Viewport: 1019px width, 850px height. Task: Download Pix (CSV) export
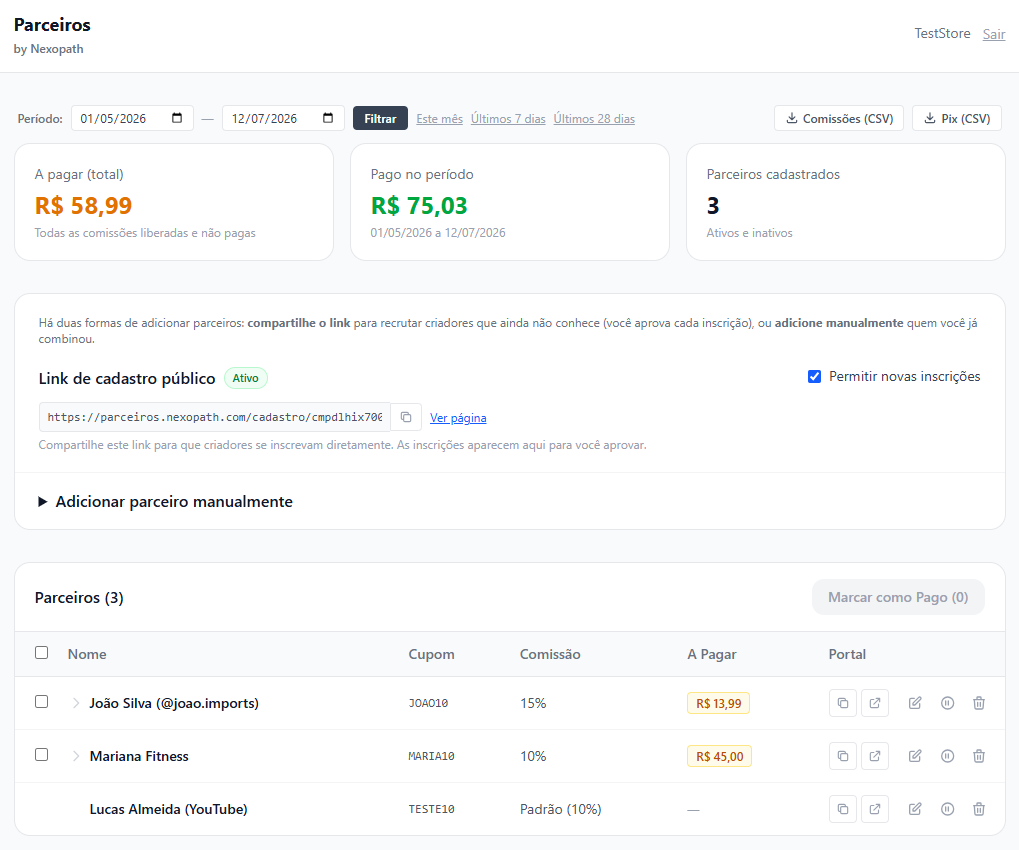click(957, 118)
